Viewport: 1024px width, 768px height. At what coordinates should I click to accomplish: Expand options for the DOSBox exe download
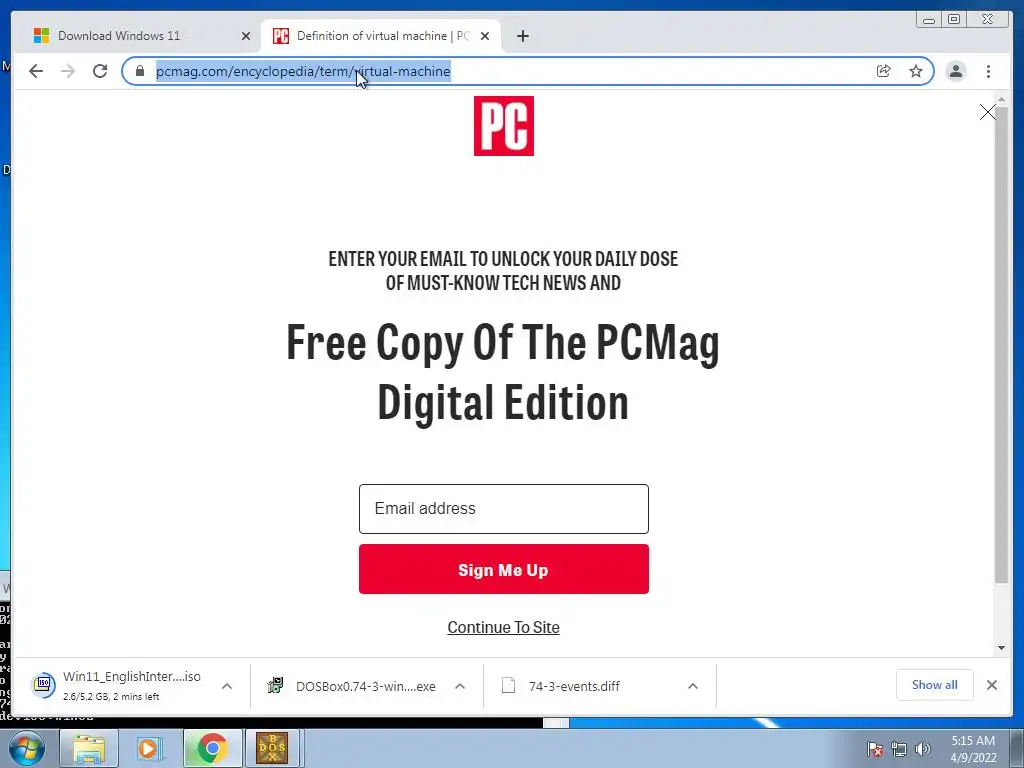(x=460, y=686)
